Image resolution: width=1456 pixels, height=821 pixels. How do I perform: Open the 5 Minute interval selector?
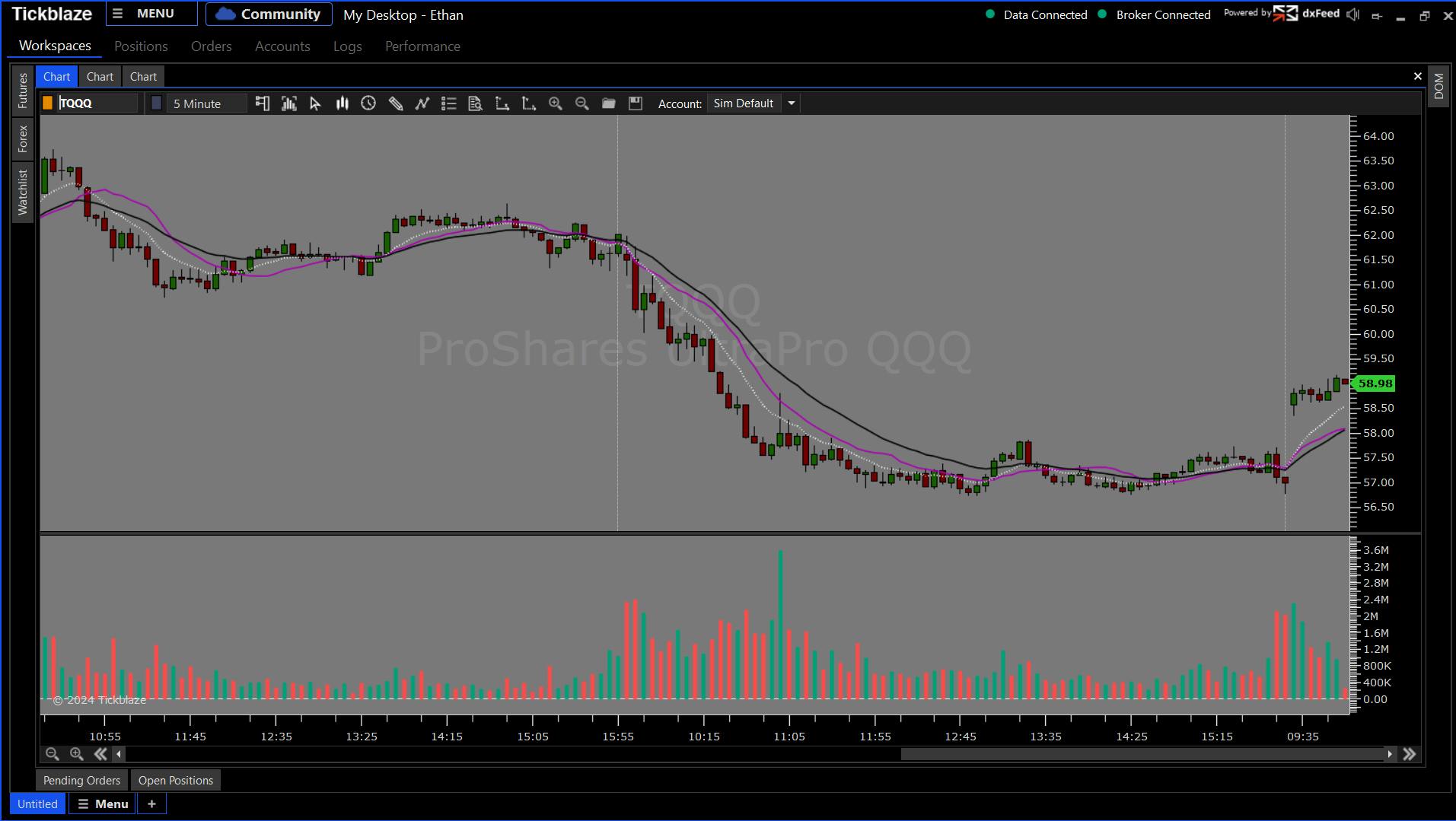206,103
